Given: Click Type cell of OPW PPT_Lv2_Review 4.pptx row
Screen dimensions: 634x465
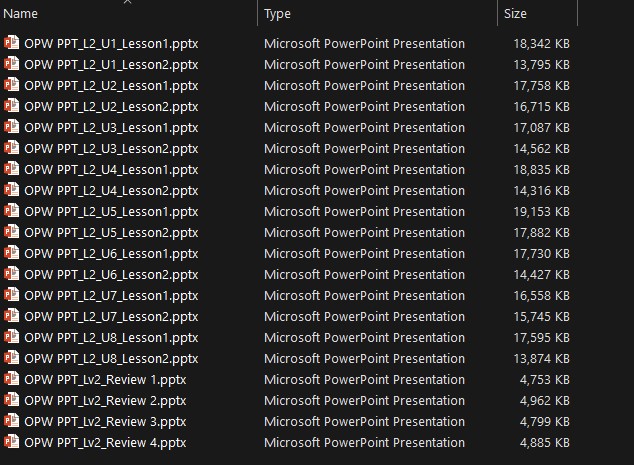Looking at the screenshot, I should 364,443.
